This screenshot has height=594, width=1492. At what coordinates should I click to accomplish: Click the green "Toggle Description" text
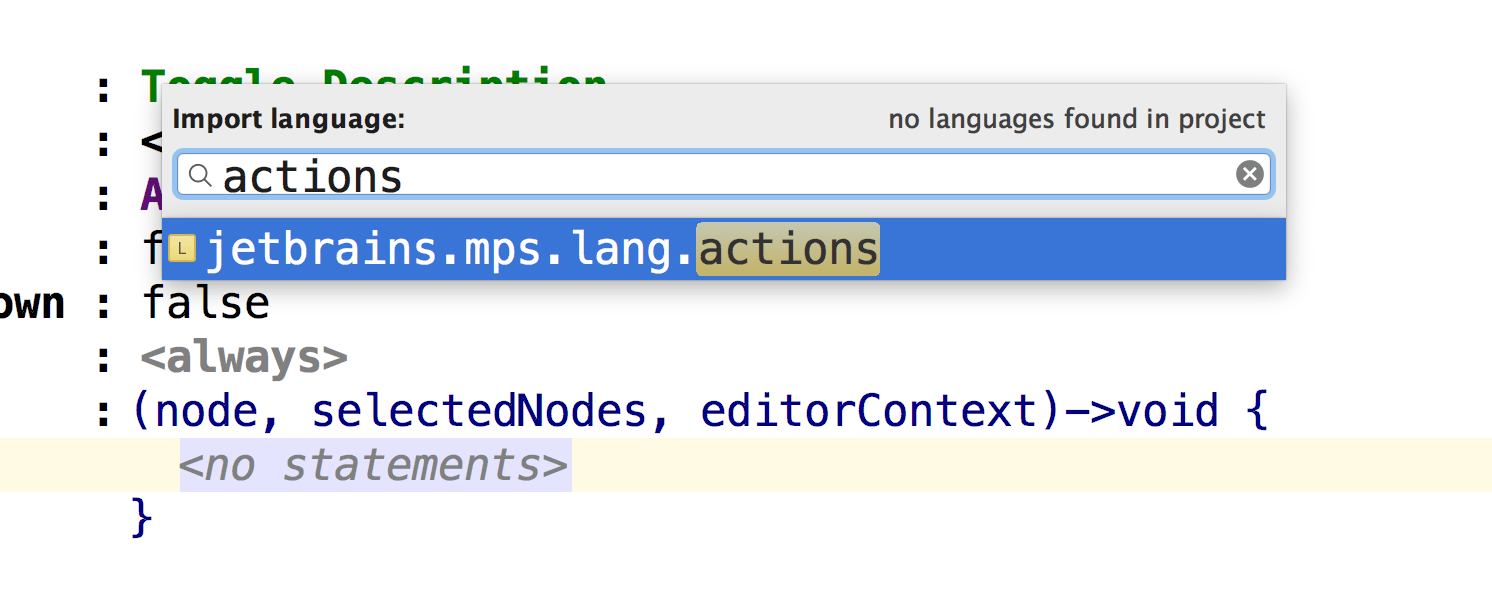(373, 84)
